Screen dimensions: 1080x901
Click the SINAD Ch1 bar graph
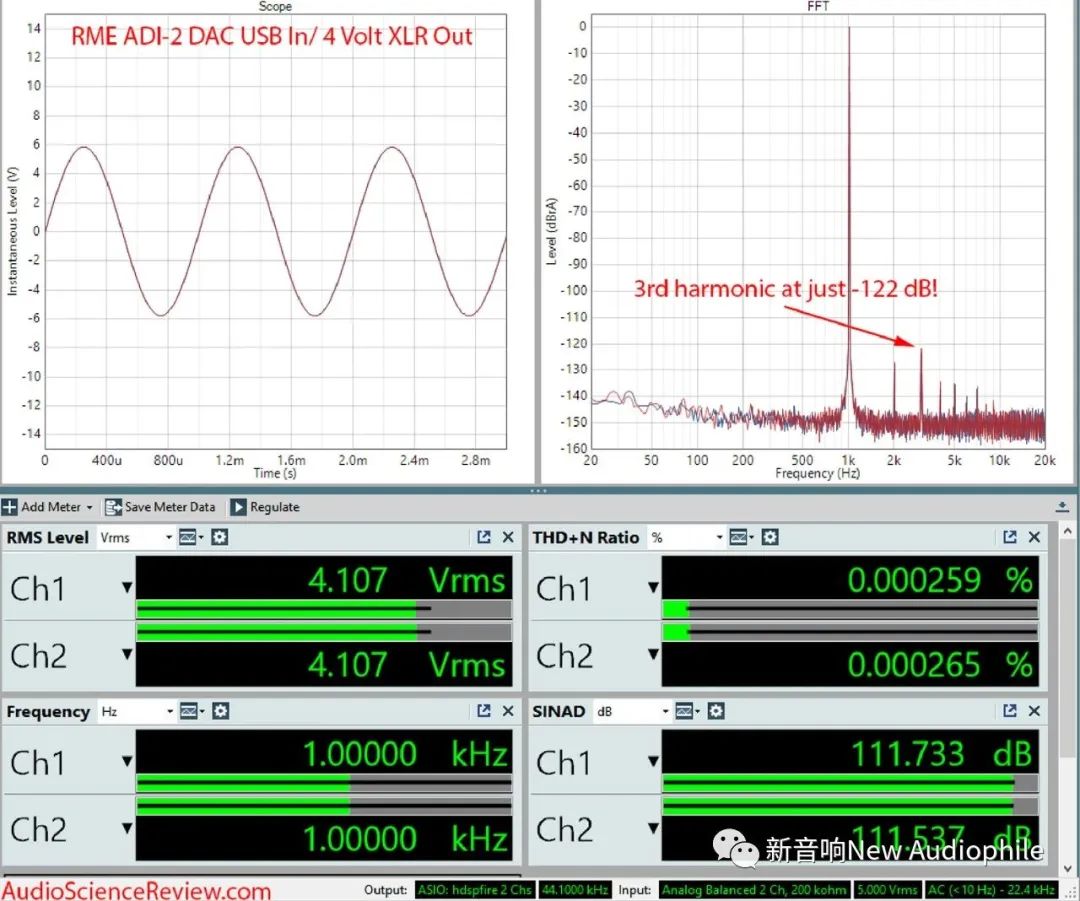tap(850, 783)
